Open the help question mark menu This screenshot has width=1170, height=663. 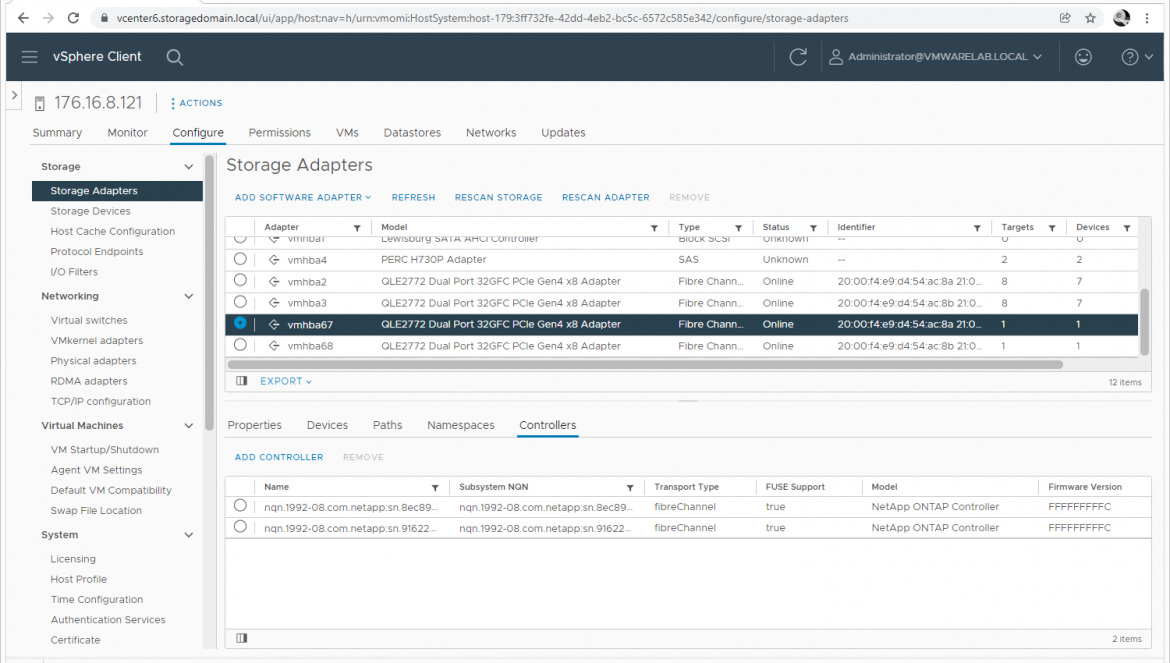pos(1137,57)
